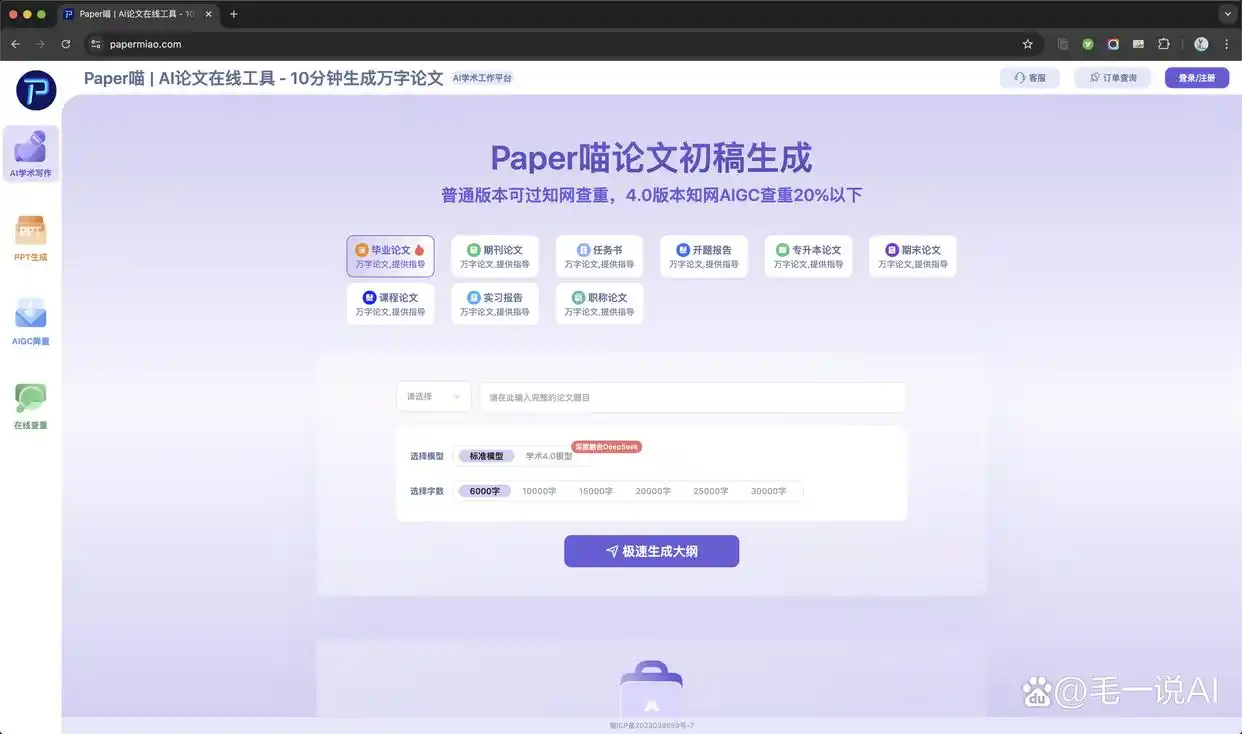
Task: Switch to the 开题报告 category
Action: point(703,255)
